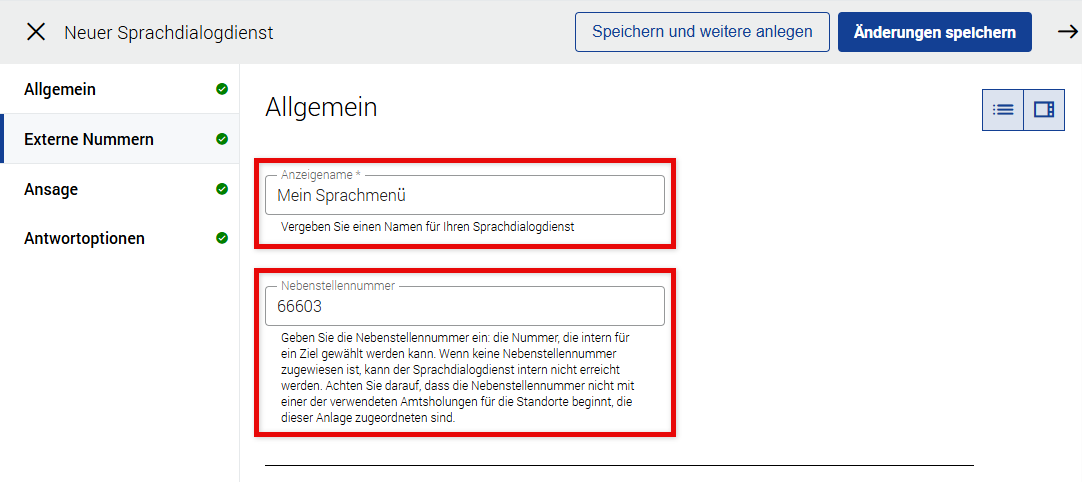Click the hint text below Anzeigename

[x=427, y=227]
